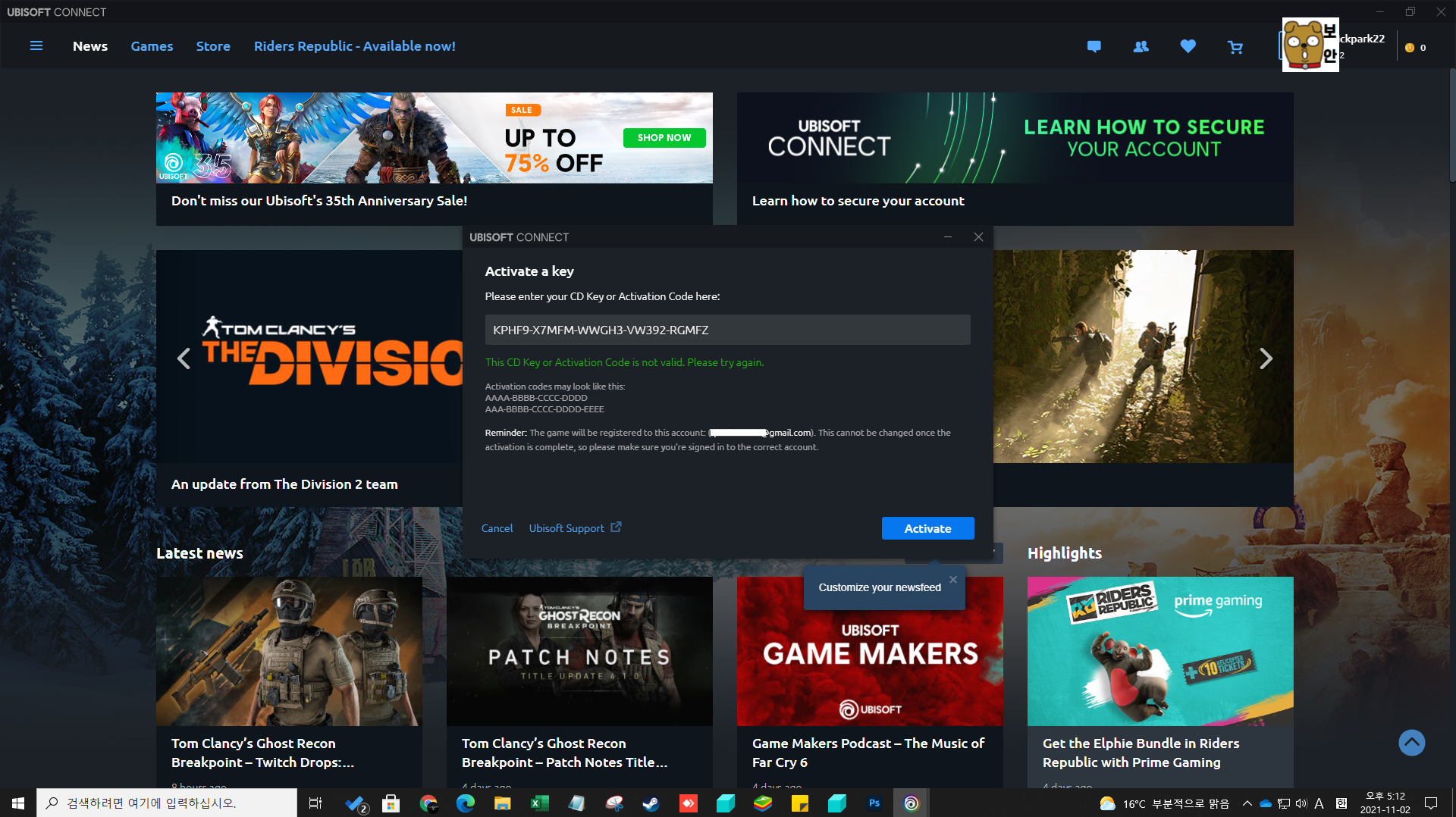Dismiss the Customize your newsfeed tooltip
This screenshot has width=1456, height=817.
[953, 579]
